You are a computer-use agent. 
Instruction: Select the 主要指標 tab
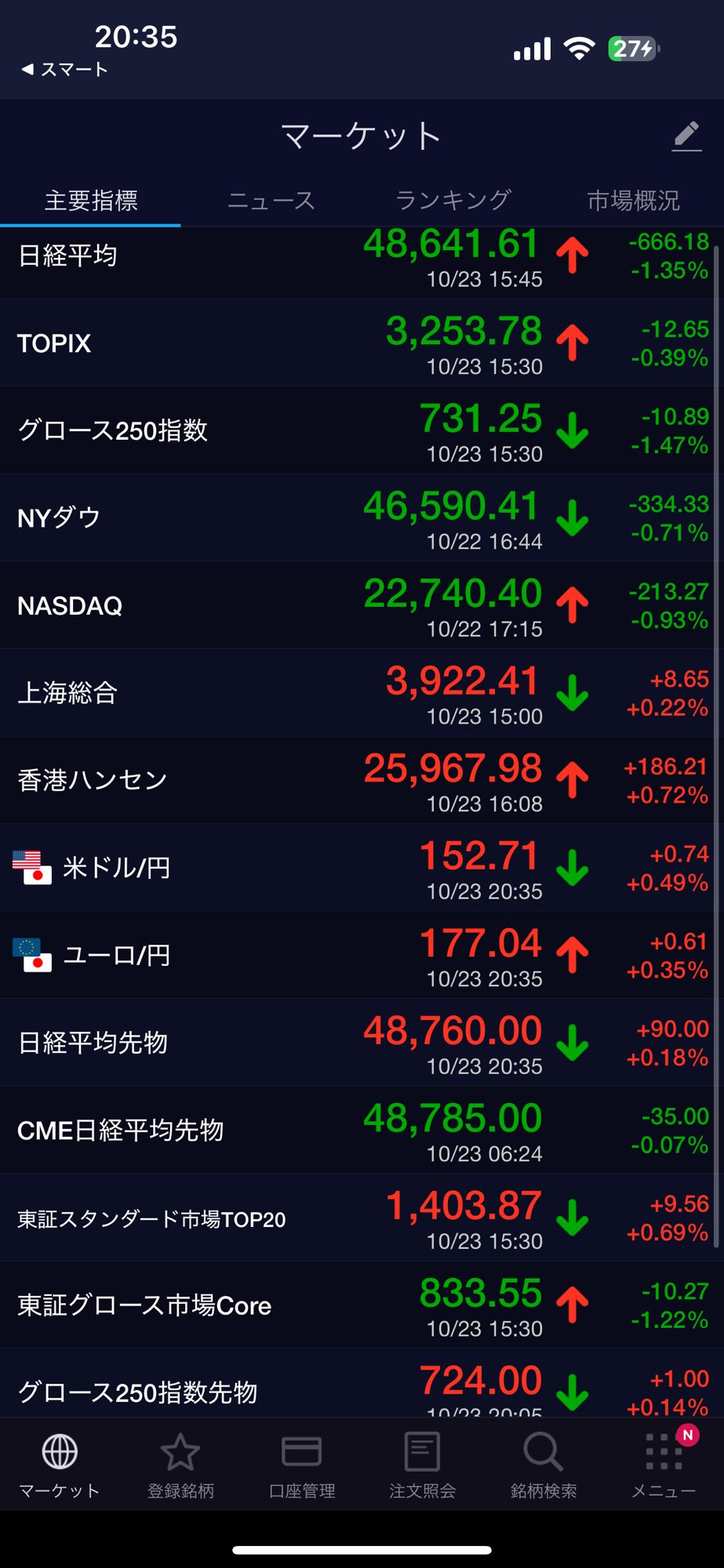pyautogui.click(x=91, y=201)
